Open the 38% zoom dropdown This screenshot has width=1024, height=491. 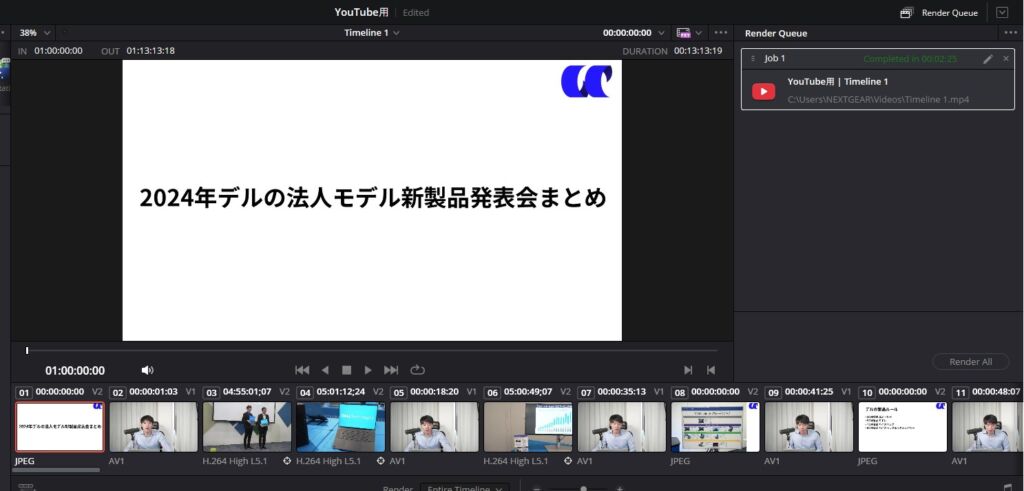coord(35,33)
